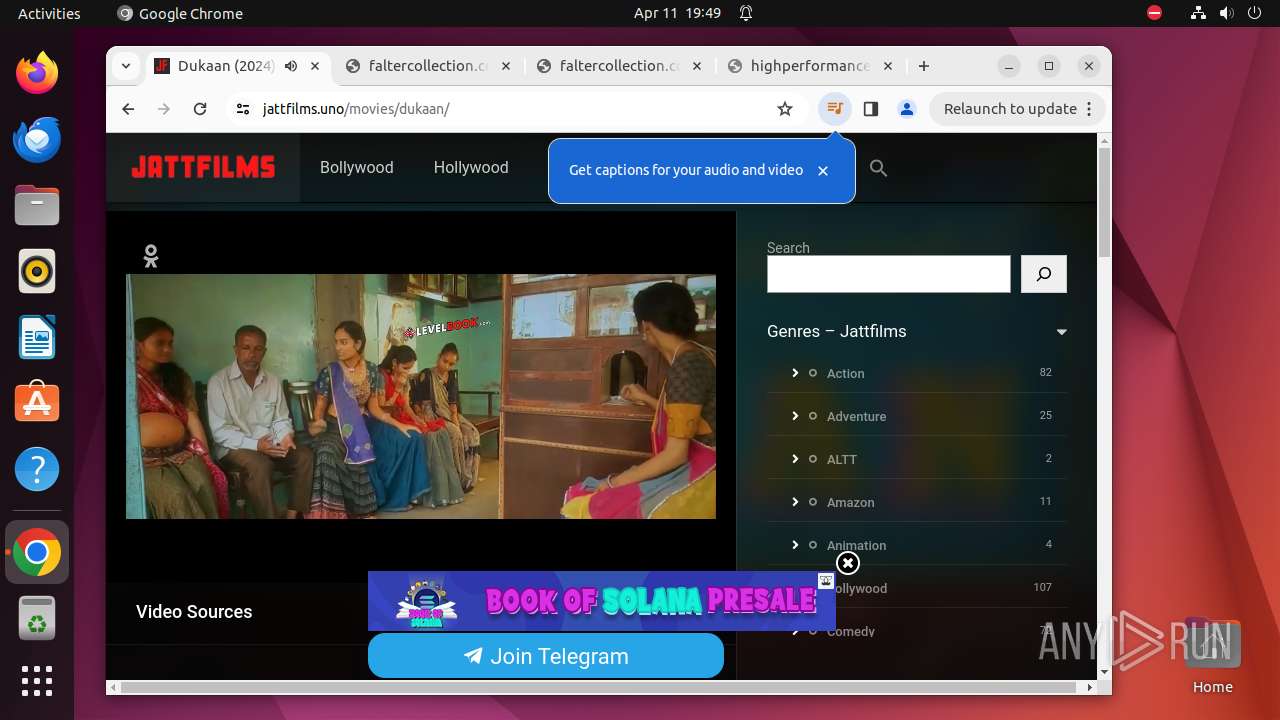This screenshot has height=720, width=1280.
Task: Expand the ALTT genre chevron
Action: pyautogui.click(x=795, y=459)
